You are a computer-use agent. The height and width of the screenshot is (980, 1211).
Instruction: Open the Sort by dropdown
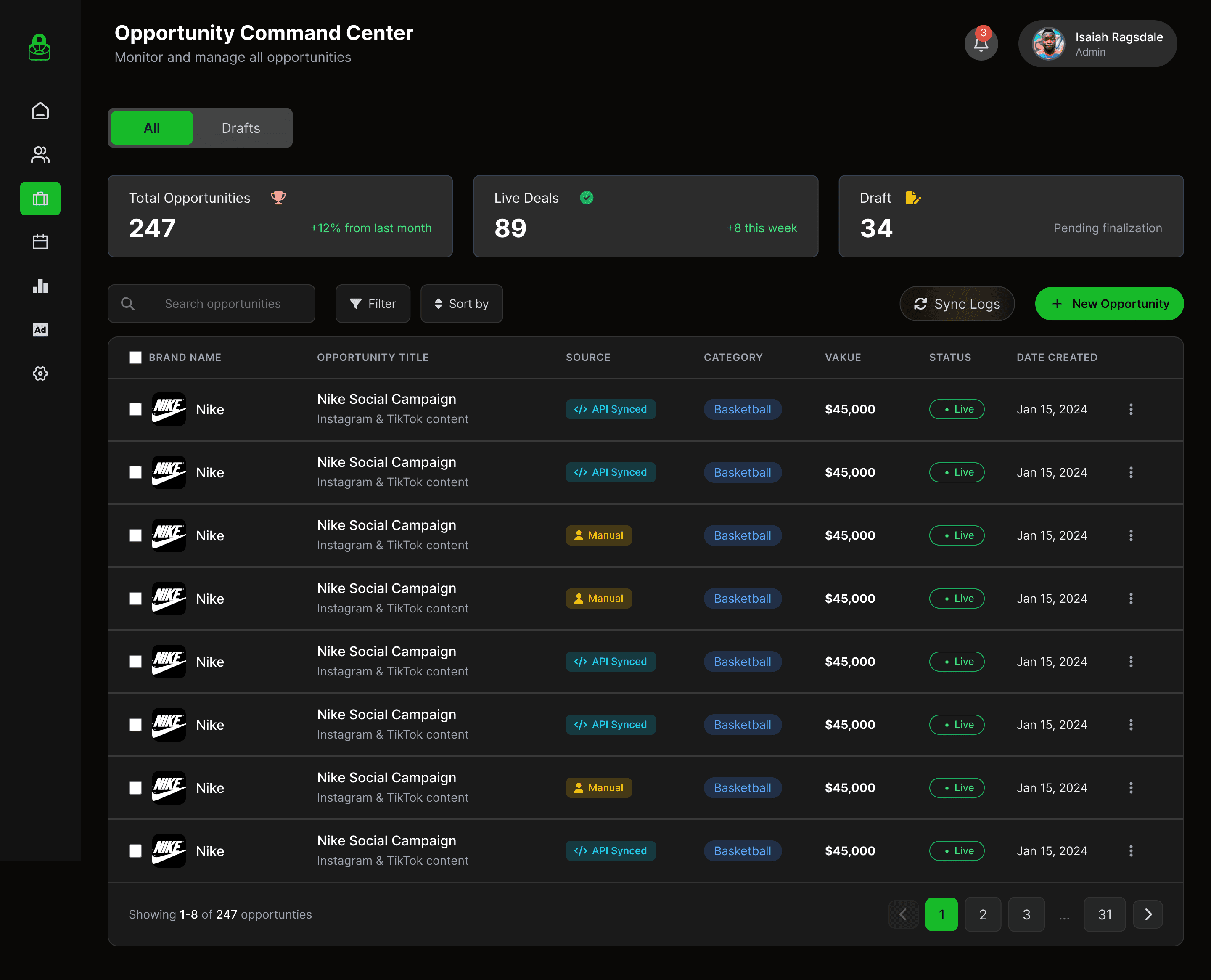[461, 304]
